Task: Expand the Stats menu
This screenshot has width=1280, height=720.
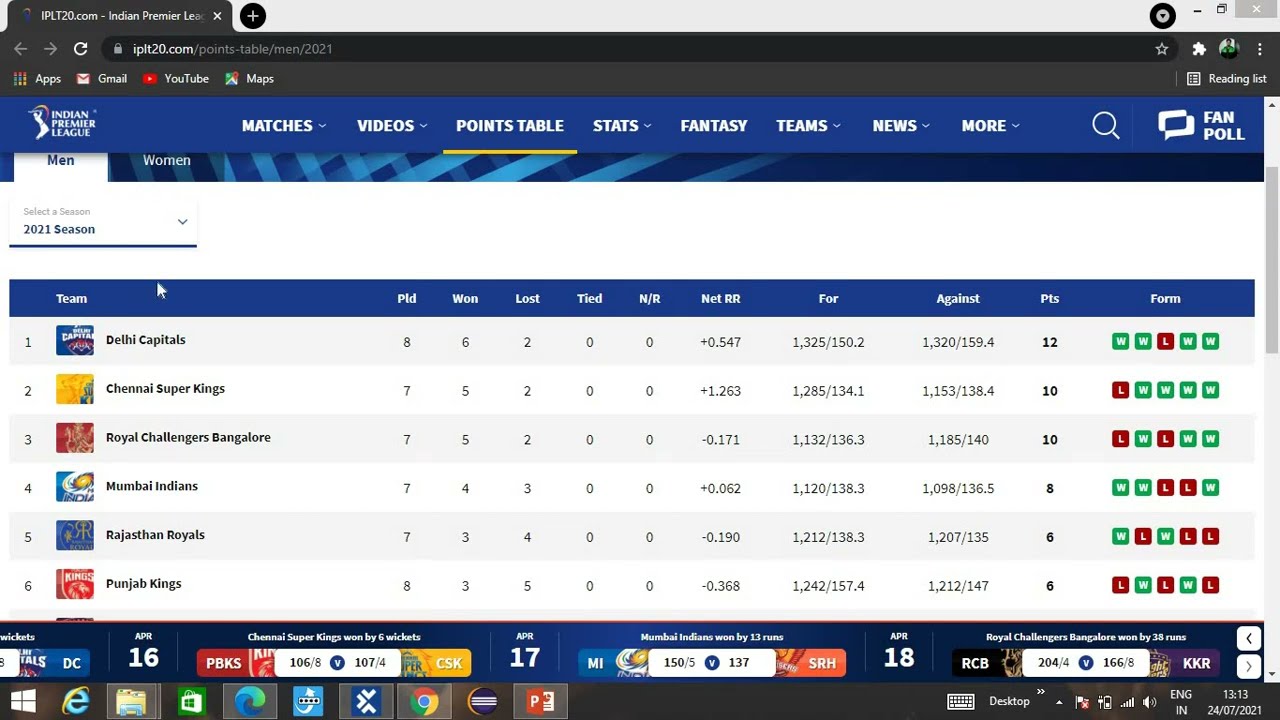Action: pyautogui.click(x=622, y=125)
